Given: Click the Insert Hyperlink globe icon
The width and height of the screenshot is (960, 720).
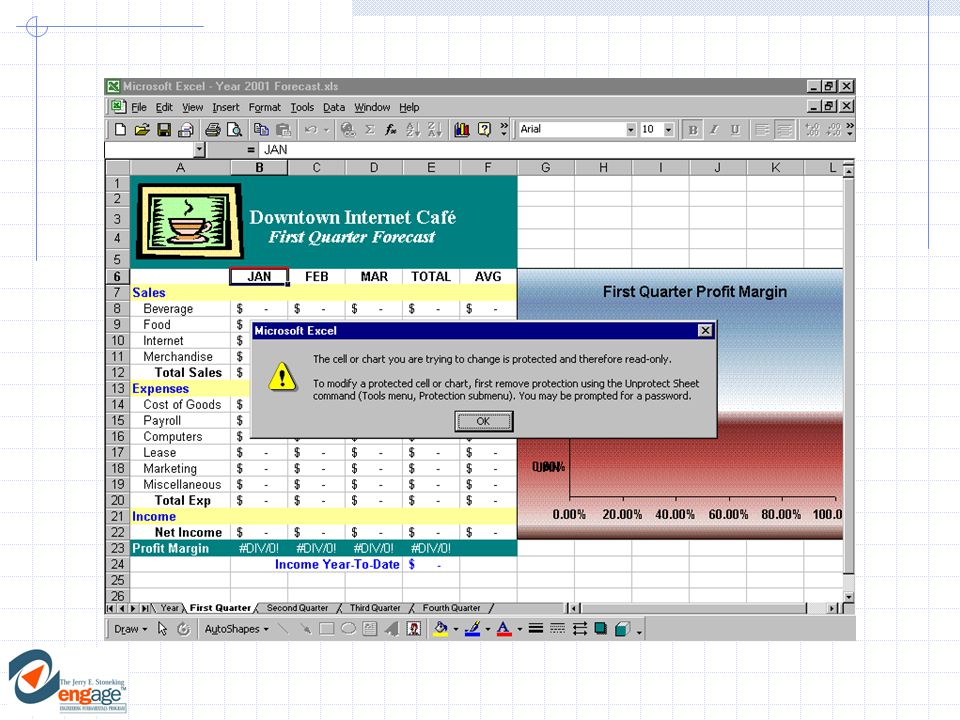Looking at the screenshot, I should pos(348,129).
